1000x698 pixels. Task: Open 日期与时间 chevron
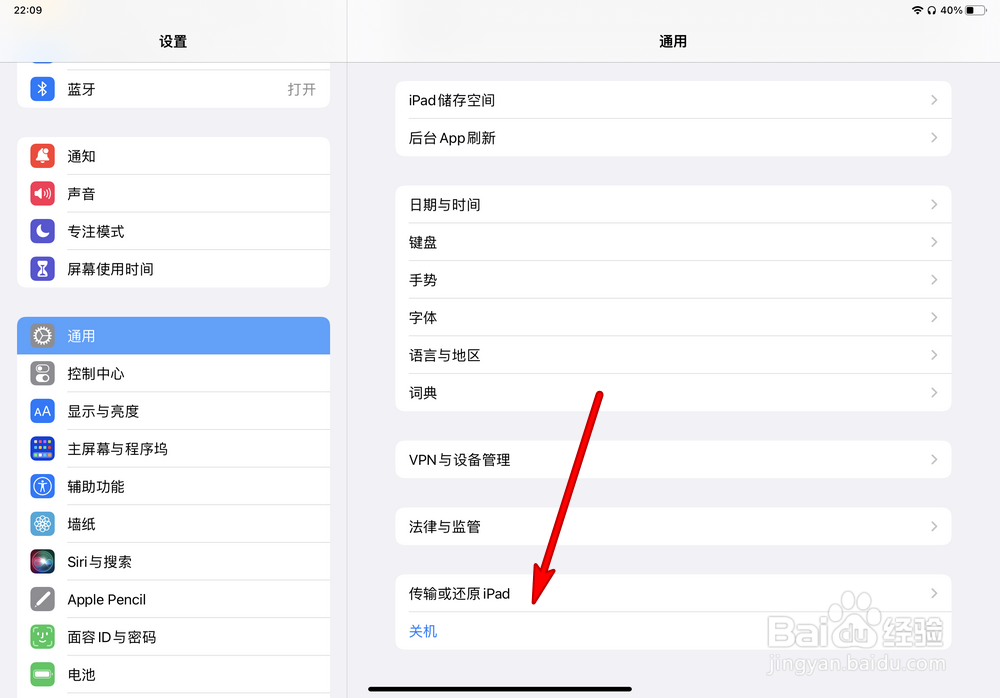934,204
